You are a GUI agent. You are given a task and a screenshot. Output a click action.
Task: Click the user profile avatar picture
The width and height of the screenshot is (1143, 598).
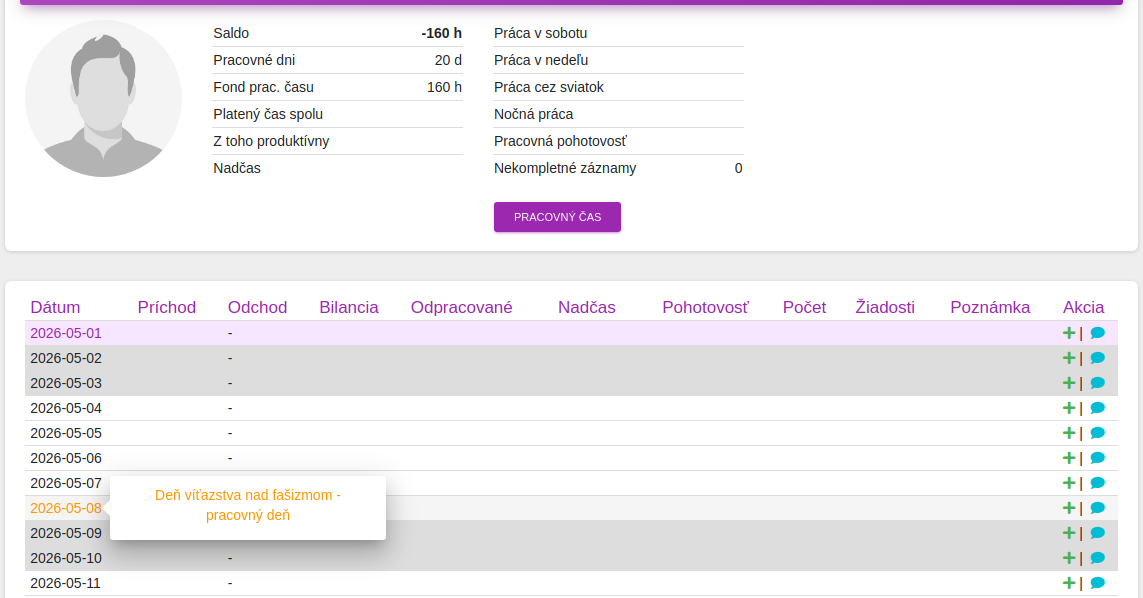(x=104, y=98)
